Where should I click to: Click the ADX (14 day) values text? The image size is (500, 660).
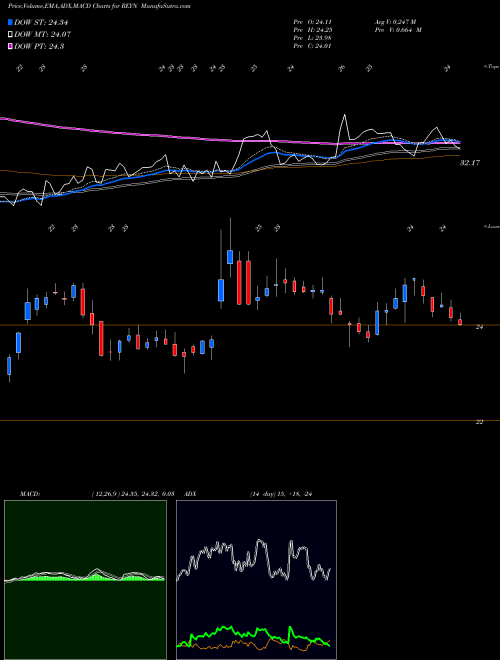281,494
